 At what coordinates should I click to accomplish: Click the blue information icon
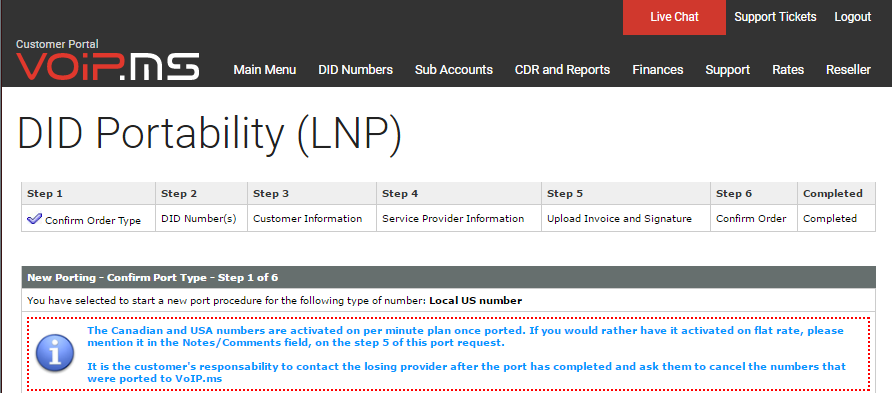coord(55,353)
